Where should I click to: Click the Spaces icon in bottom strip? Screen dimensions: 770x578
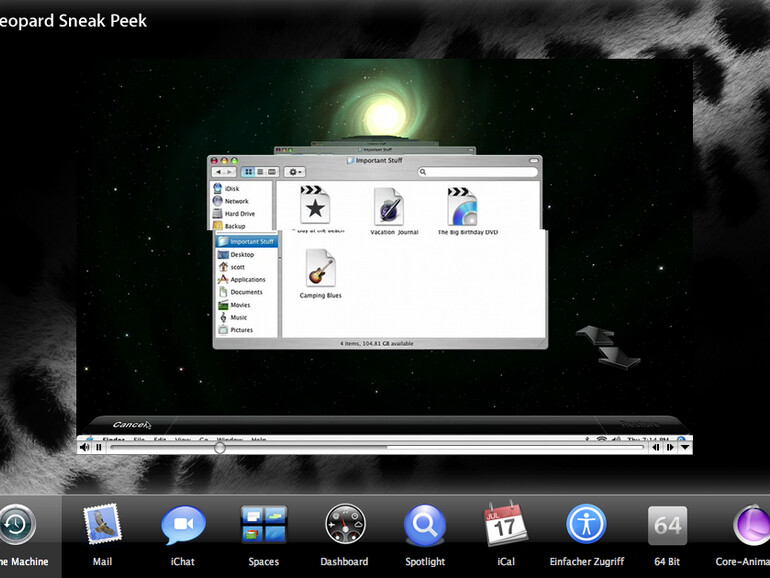263,525
